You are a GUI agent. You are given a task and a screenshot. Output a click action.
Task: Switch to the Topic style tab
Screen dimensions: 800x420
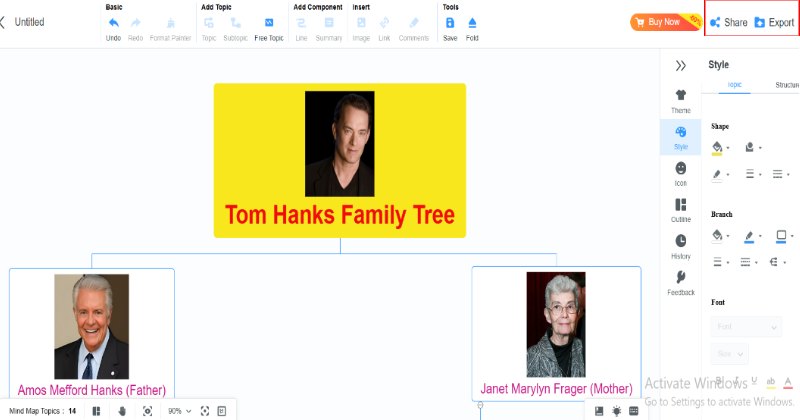[735, 85]
